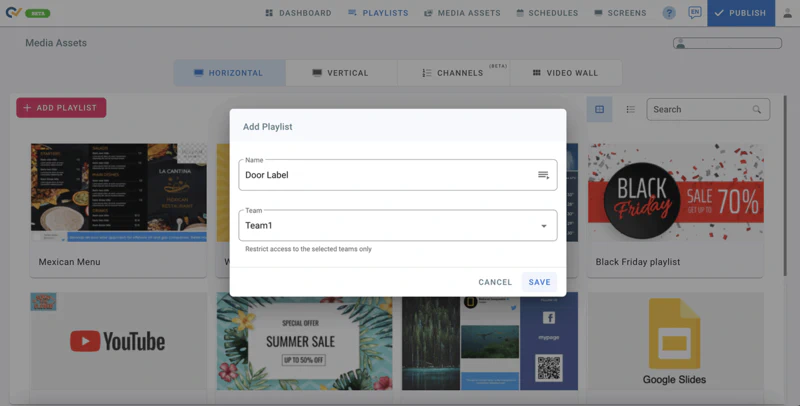Viewport: 800px width, 406px height.
Task: Cancel the Add Playlist dialog
Action: 495,282
